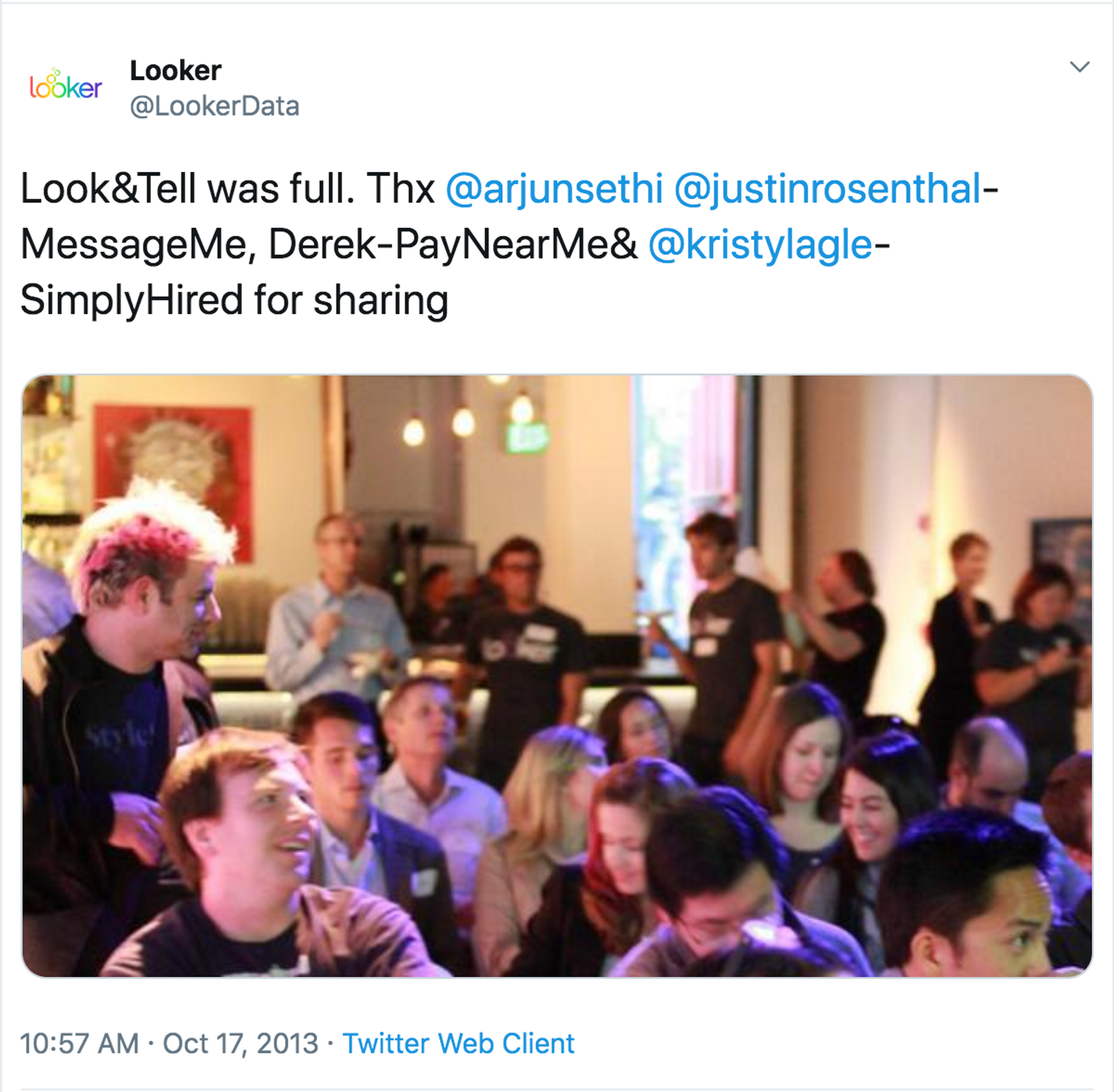Expand the tweet options chevron
The image size is (1114, 1092).
(x=1080, y=67)
